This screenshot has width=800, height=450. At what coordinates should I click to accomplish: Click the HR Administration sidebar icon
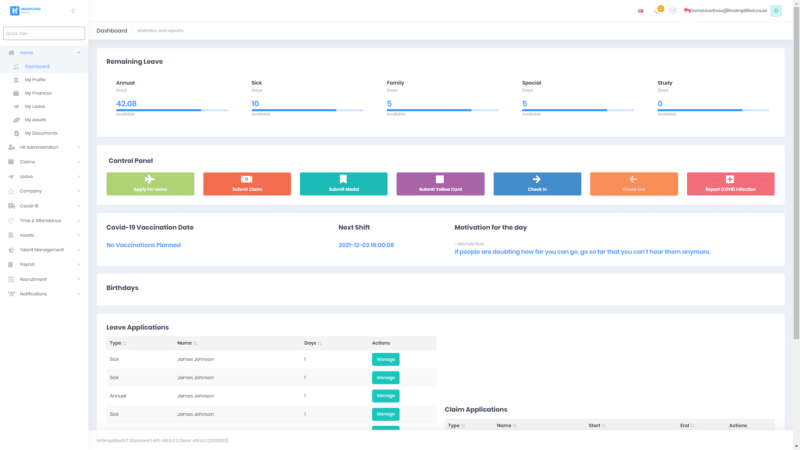click(11, 147)
